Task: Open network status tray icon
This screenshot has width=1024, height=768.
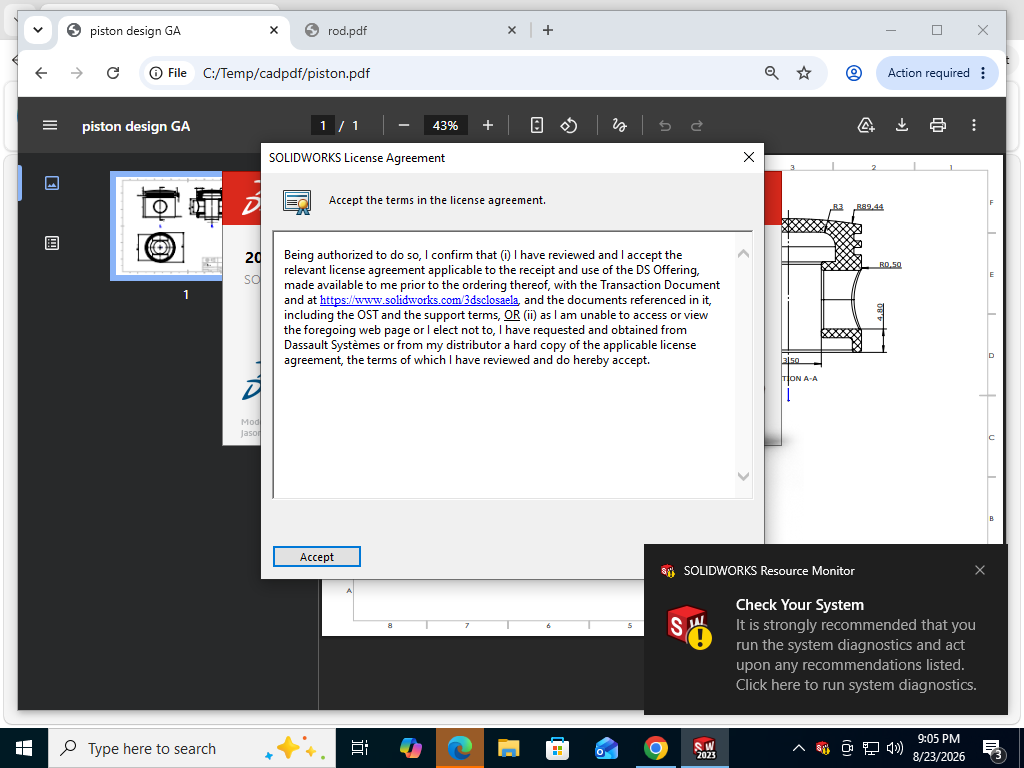Action: coord(871,748)
